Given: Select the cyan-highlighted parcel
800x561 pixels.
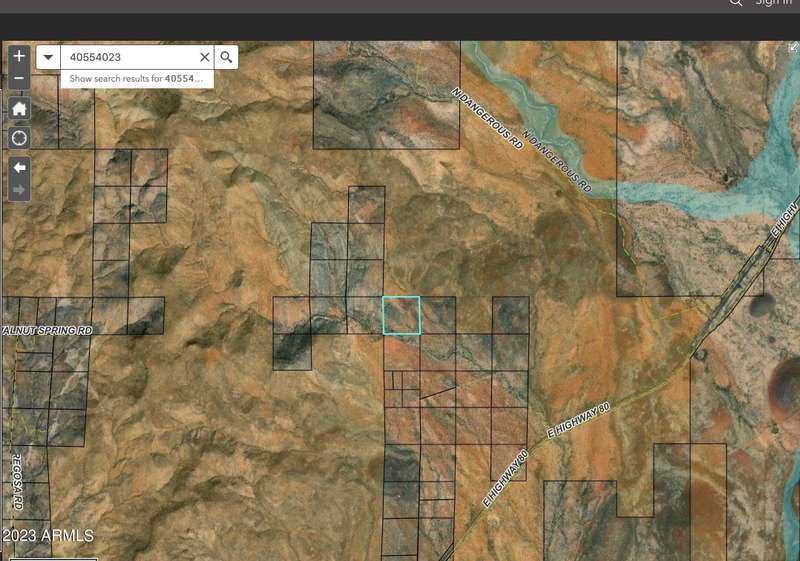Looking at the screenshot, I should pos(402,315).
